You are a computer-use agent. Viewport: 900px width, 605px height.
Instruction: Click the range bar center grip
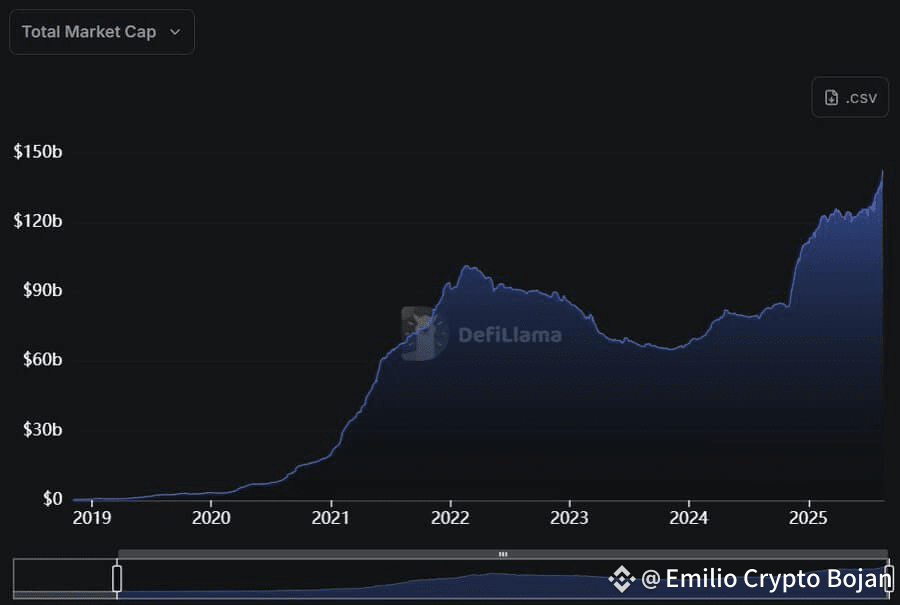tap(503, 554)
